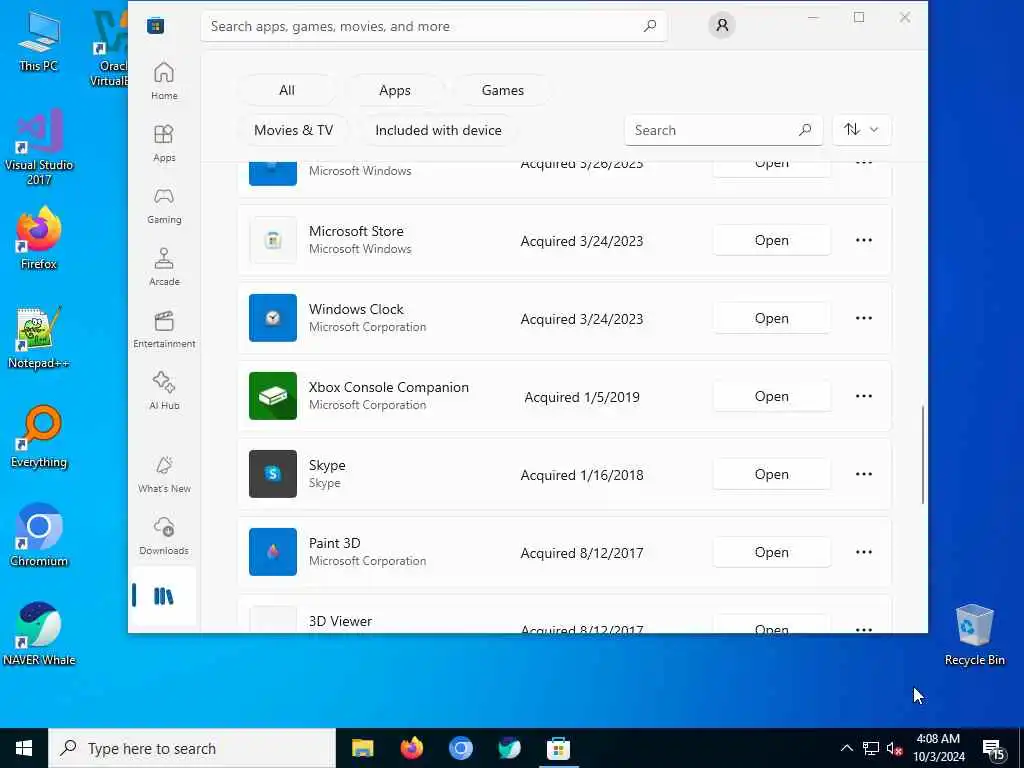
Task: Focus the library Search field
Action: click(x=724, y=130)
